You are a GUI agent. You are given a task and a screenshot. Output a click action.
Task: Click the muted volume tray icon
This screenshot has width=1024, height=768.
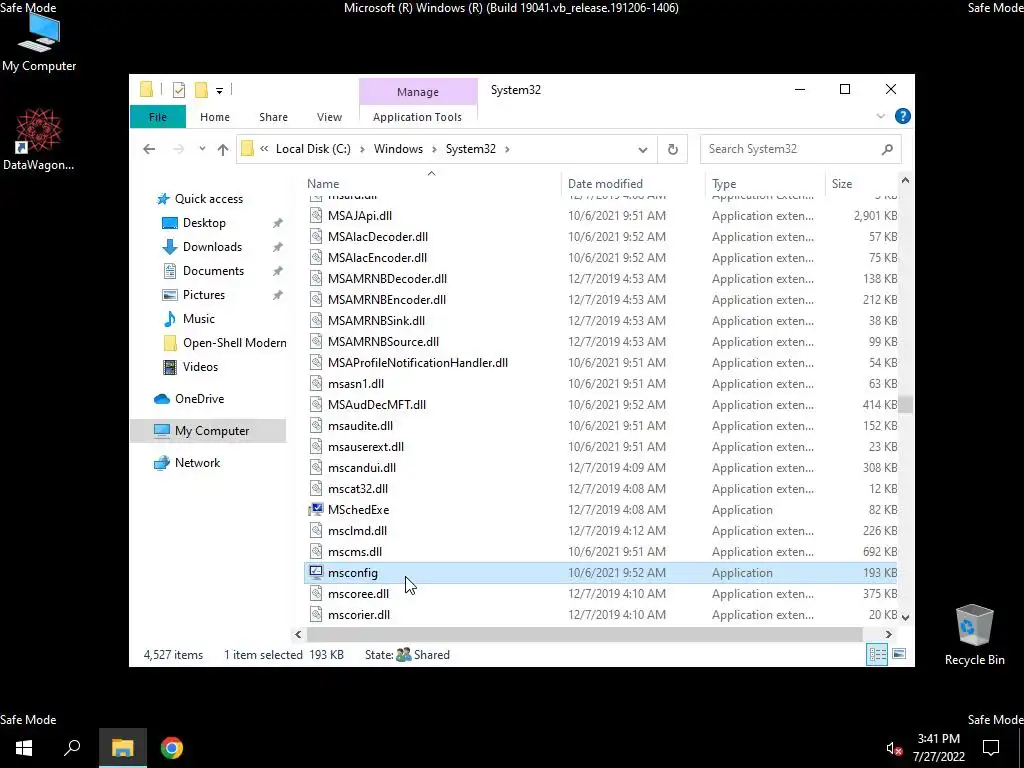[894, 748]
